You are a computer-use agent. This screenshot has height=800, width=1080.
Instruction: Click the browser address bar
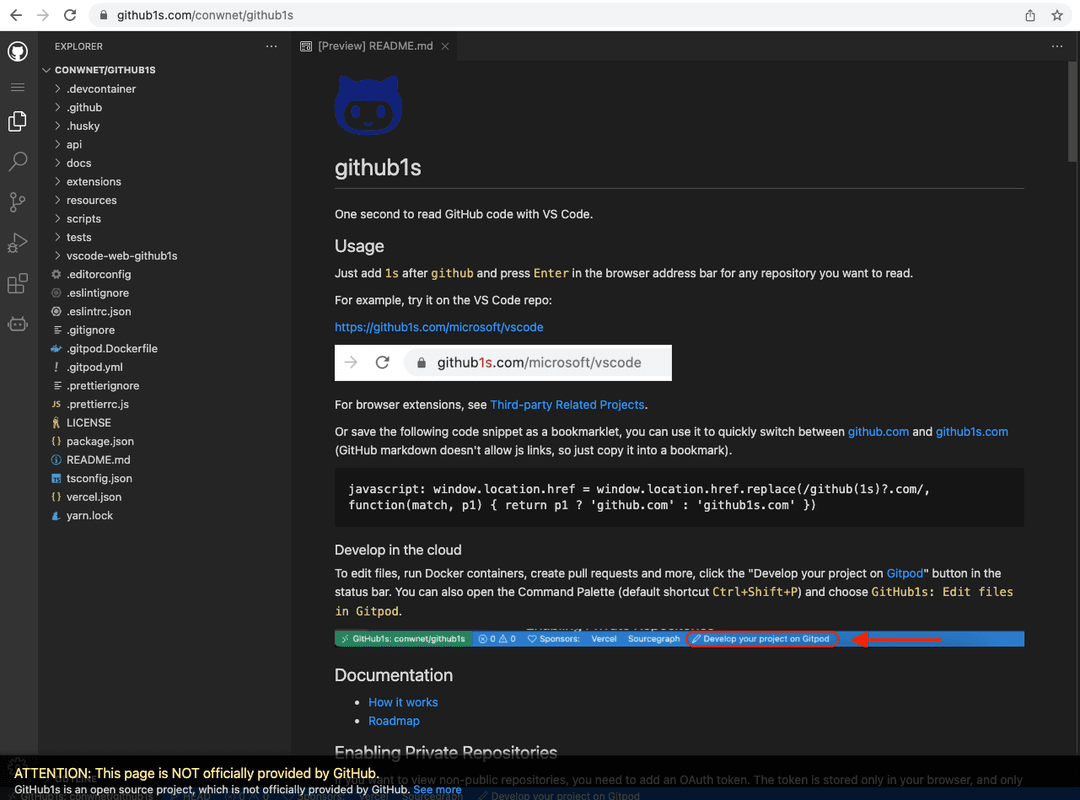point(250,15)
